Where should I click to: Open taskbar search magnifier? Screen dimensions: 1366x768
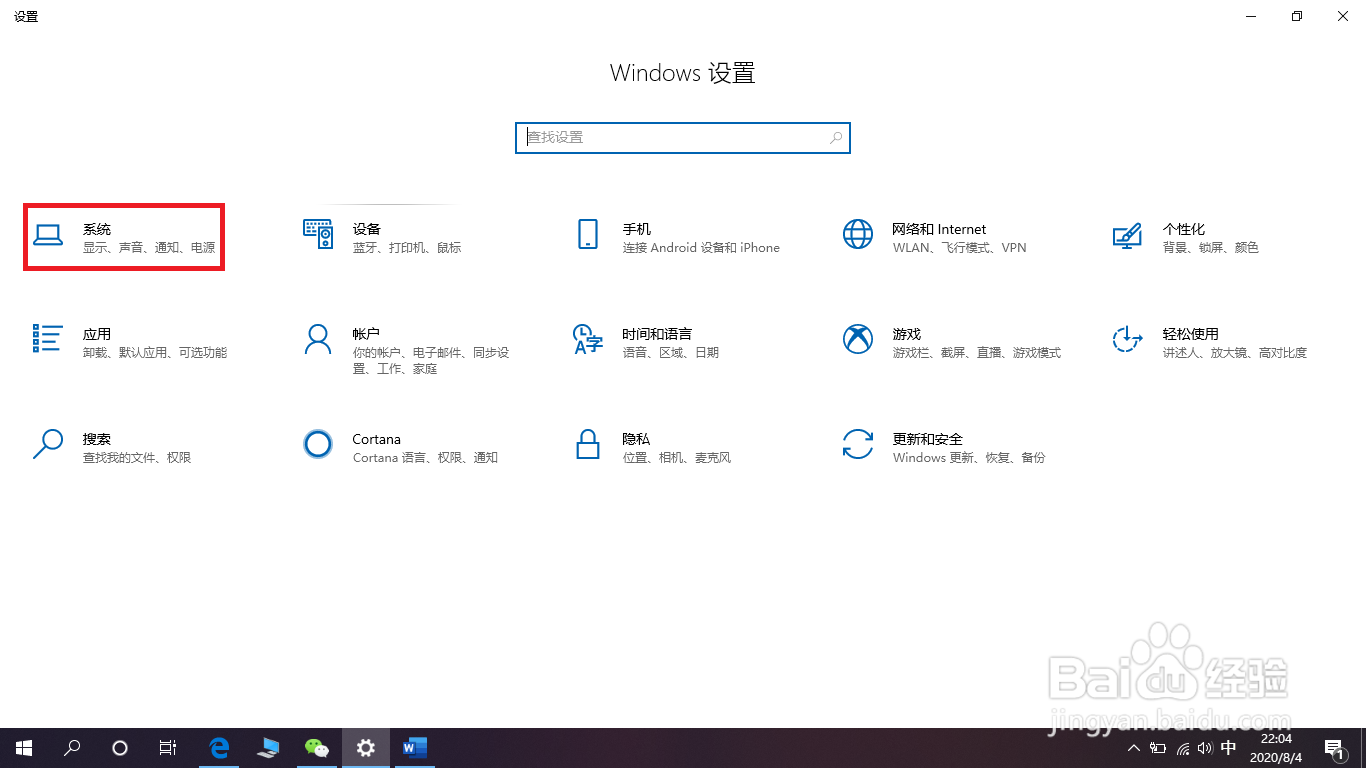pos(72,747)
